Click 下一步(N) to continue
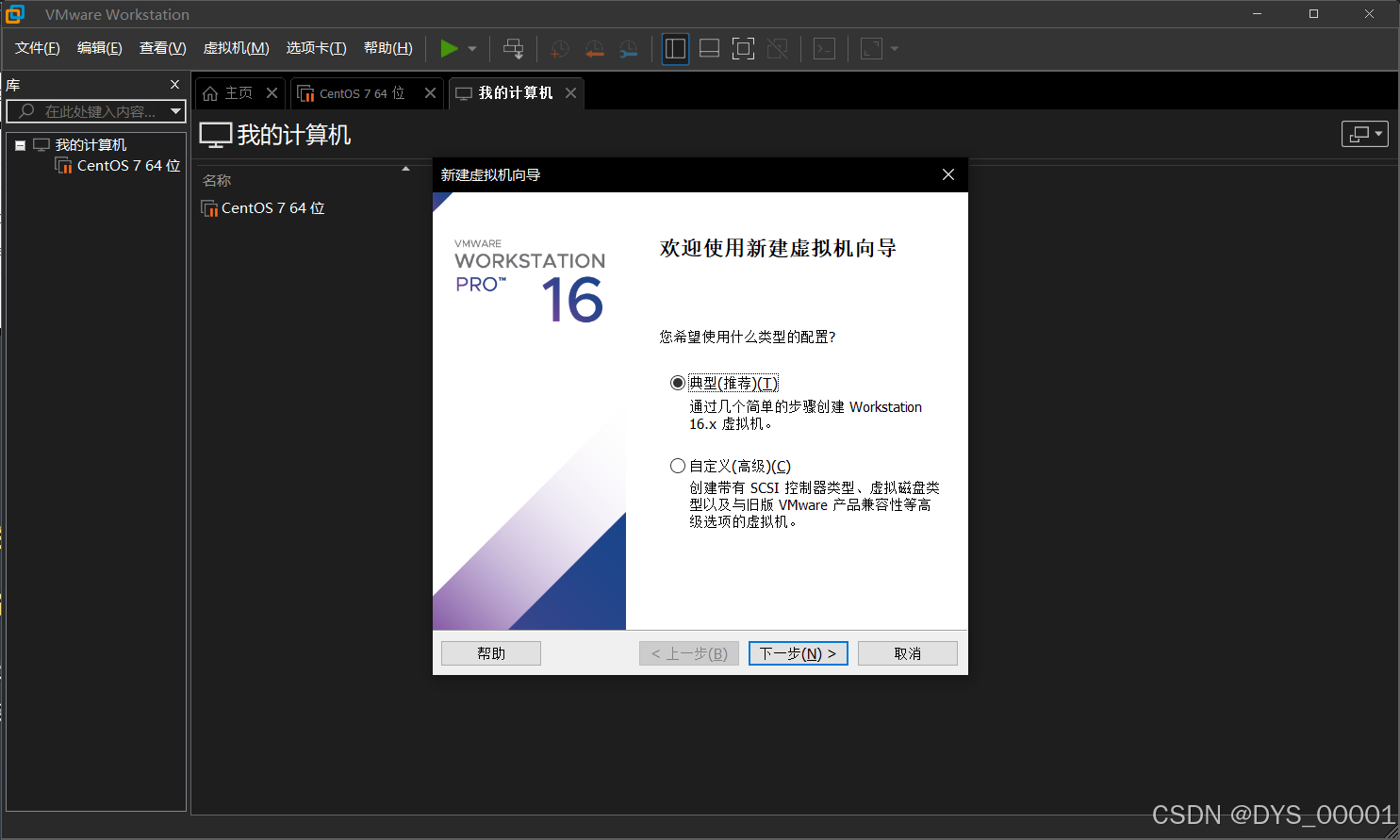The image size is (1400, 840). click(x=799, y=653)
